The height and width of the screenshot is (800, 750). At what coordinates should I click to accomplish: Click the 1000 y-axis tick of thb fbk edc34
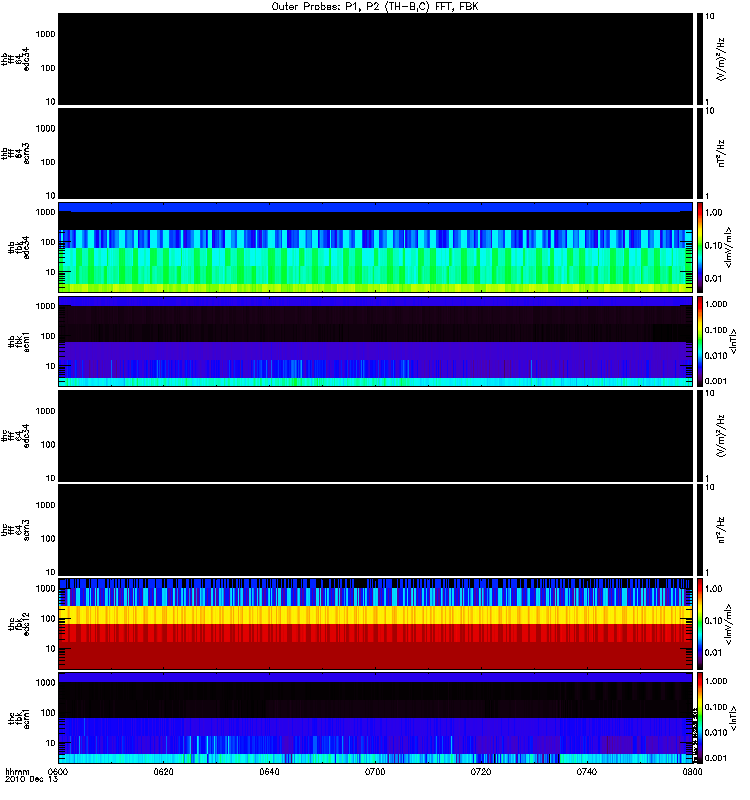[45, 212]
